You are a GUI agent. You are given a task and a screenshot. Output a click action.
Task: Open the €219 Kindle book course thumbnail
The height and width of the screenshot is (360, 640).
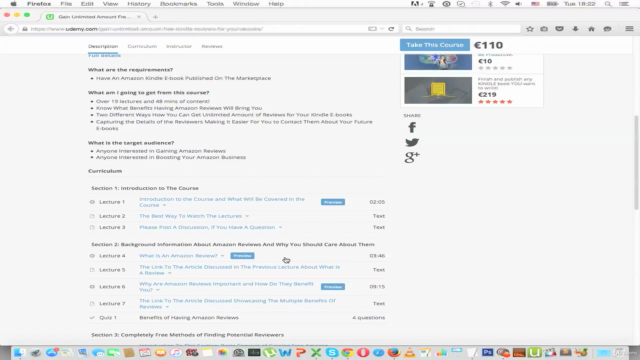tap(438, 90)
